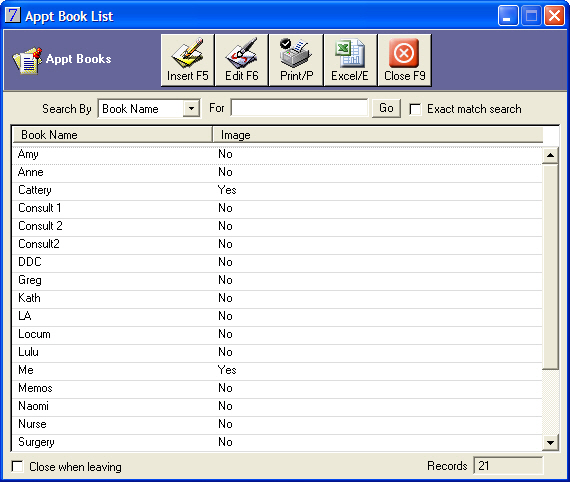Click the title bar app icon
This screenshot has height=482, width=570.
pos(12,15)
